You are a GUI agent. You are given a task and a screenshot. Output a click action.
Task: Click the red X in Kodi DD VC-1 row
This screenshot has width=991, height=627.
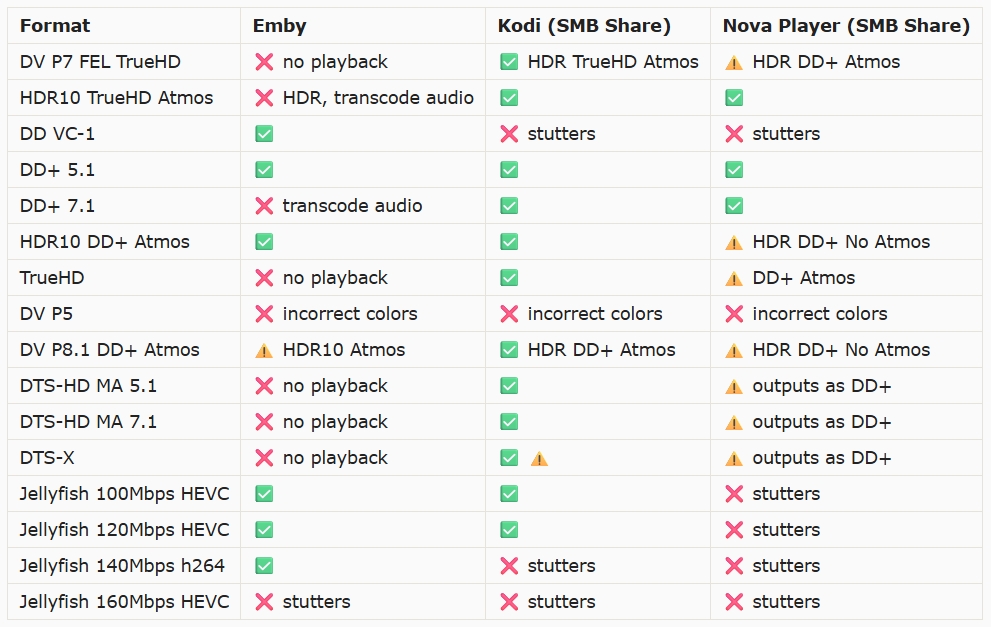pos(509,134)
